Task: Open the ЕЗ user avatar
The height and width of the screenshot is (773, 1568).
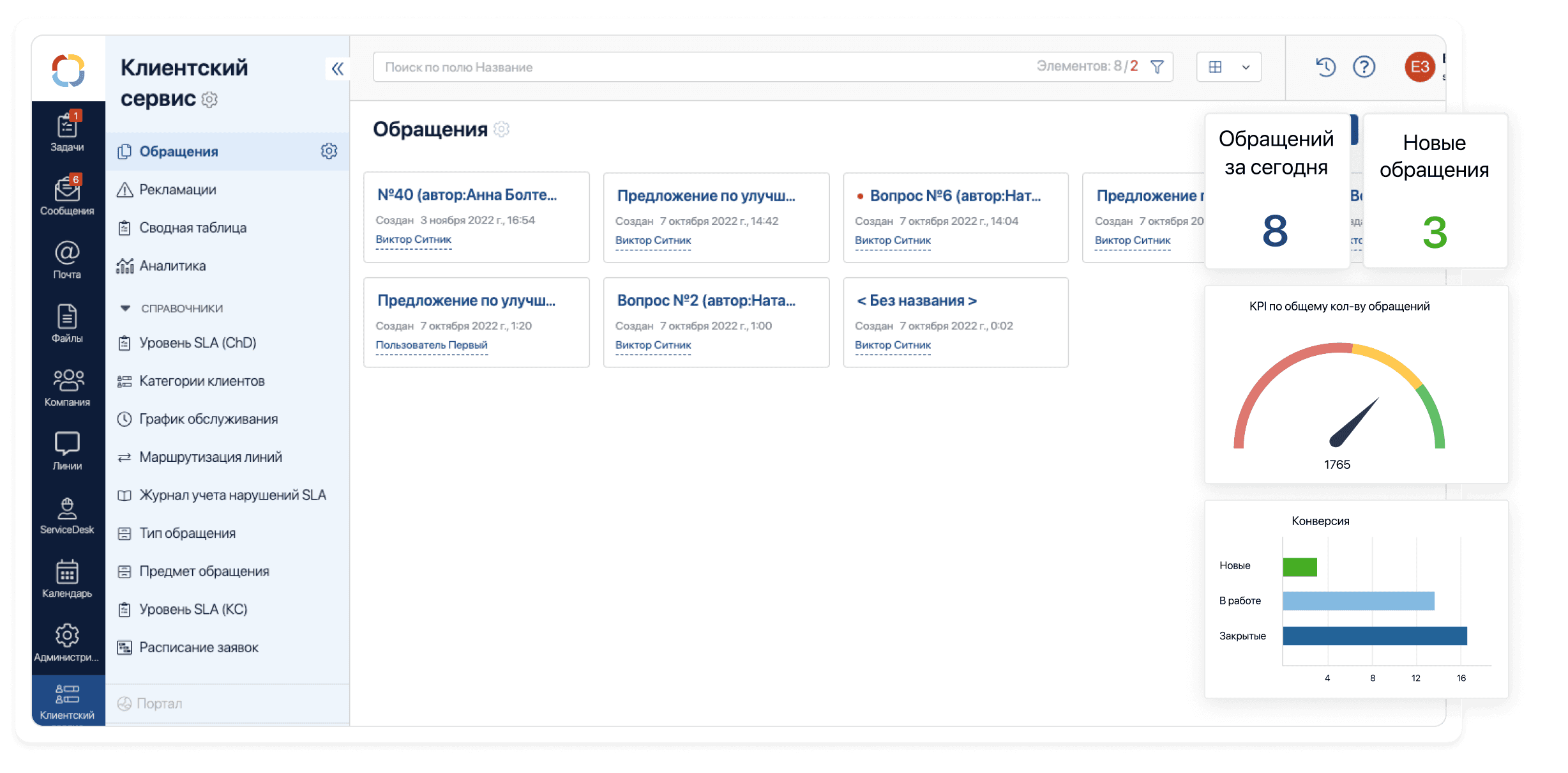Action: [1419, 67]
